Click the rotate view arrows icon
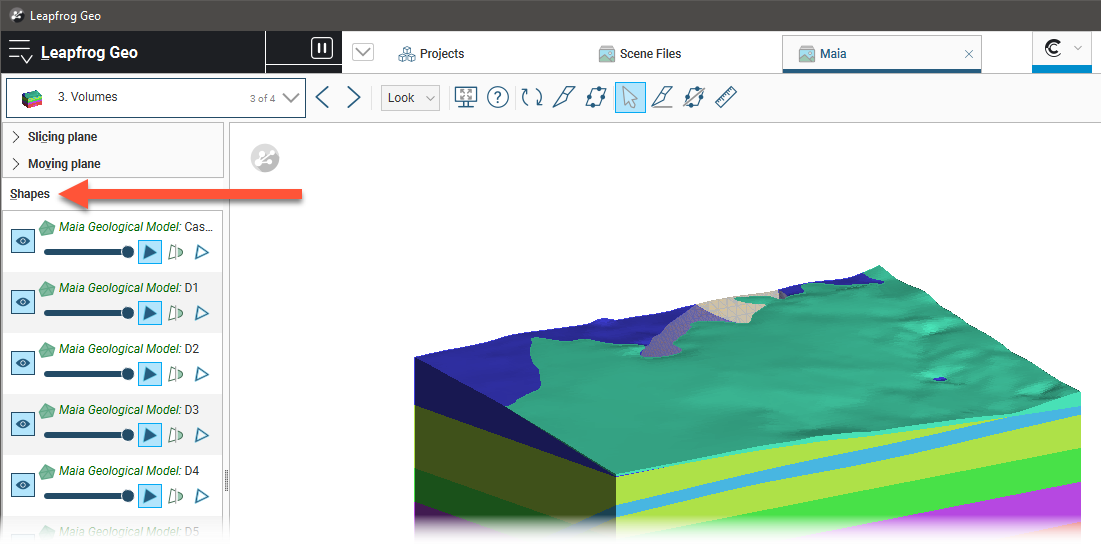 (532, 98)
